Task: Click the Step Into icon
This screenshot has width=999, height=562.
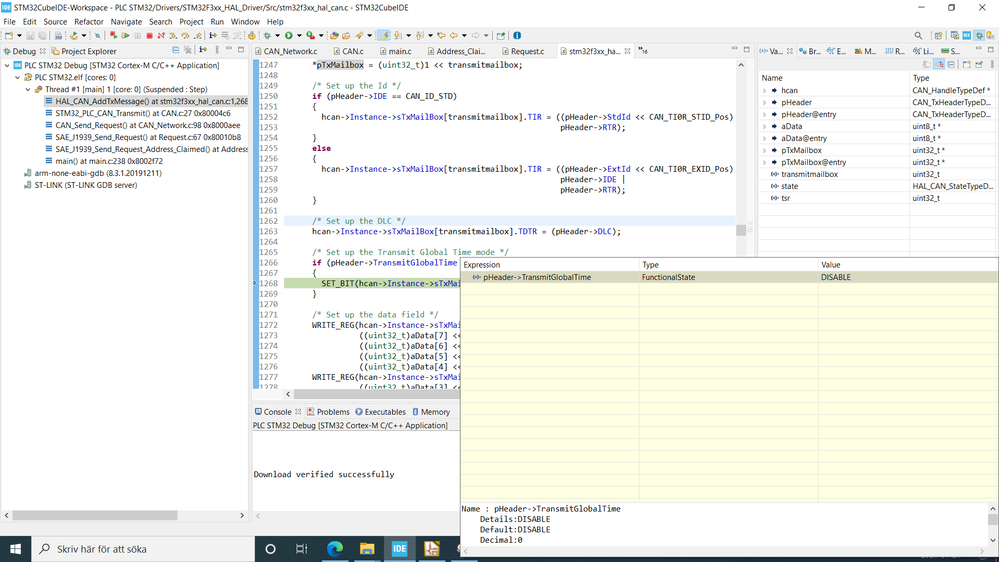Action: click(173, 36)
